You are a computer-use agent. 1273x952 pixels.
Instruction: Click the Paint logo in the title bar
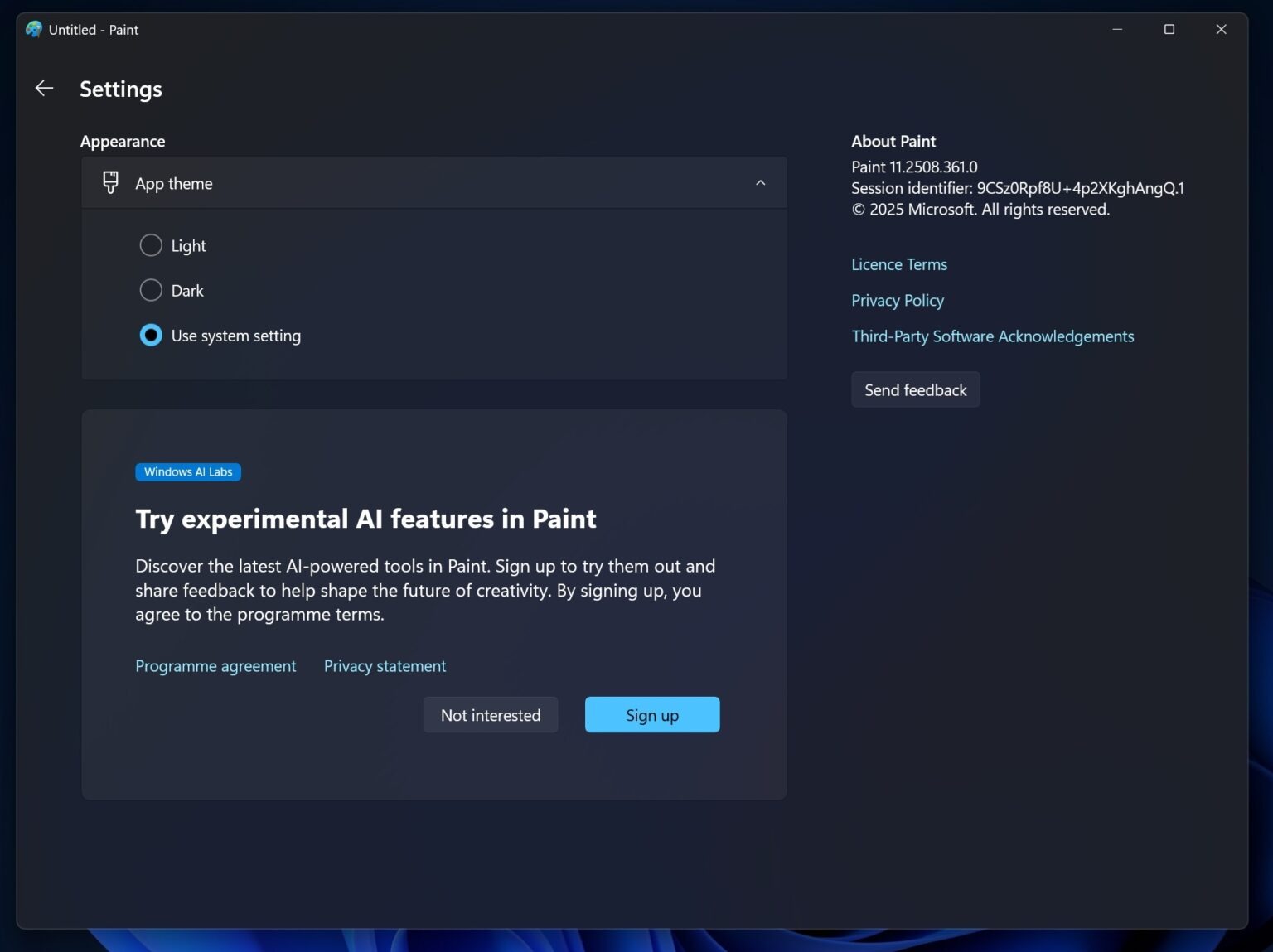tap(33, 29)
